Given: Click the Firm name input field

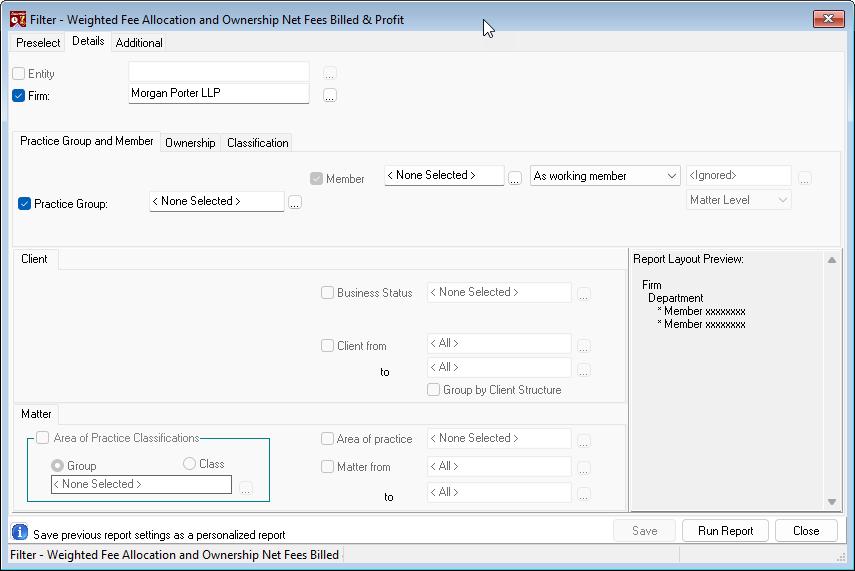Looking at the screenshot, I should click(219, 93).
